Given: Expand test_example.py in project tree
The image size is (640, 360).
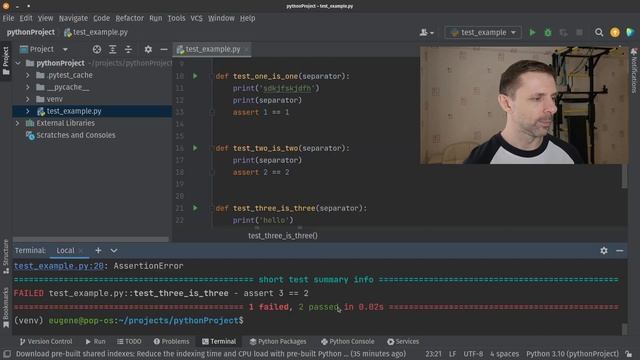Looking at the screenshot, I should (x=28, y=111).
